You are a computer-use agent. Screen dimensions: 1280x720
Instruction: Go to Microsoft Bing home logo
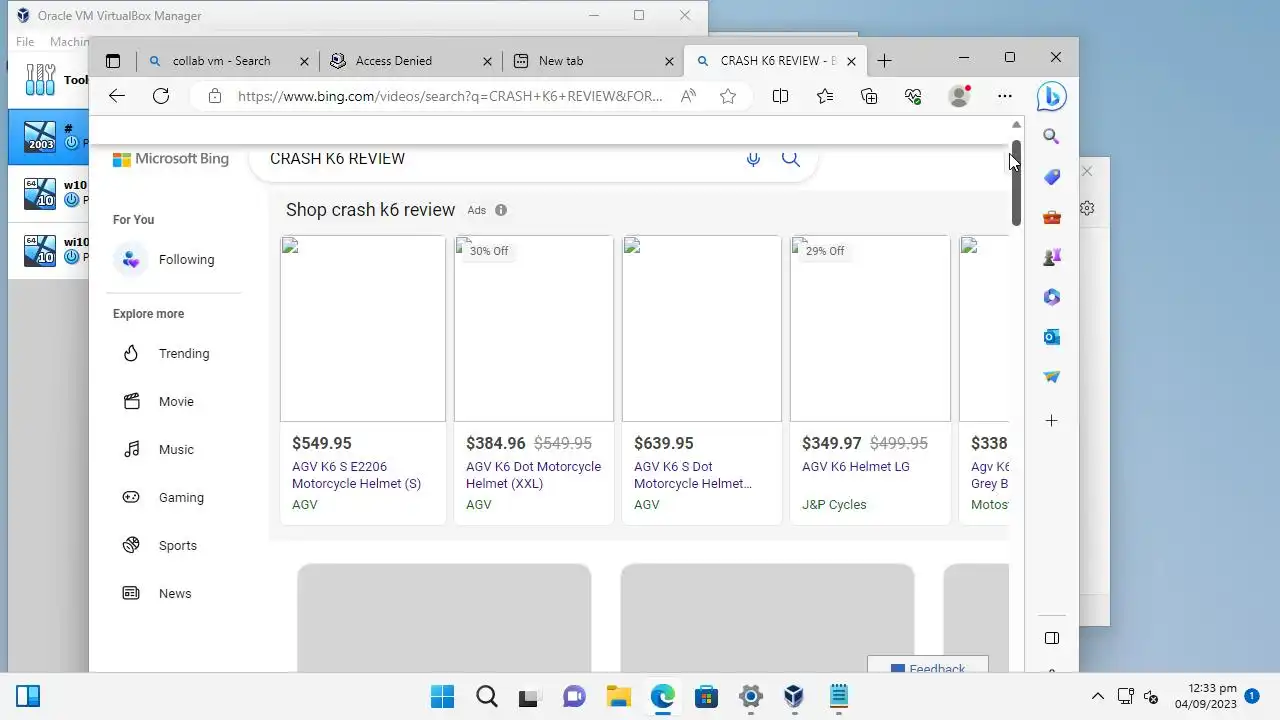pos(171,159)
